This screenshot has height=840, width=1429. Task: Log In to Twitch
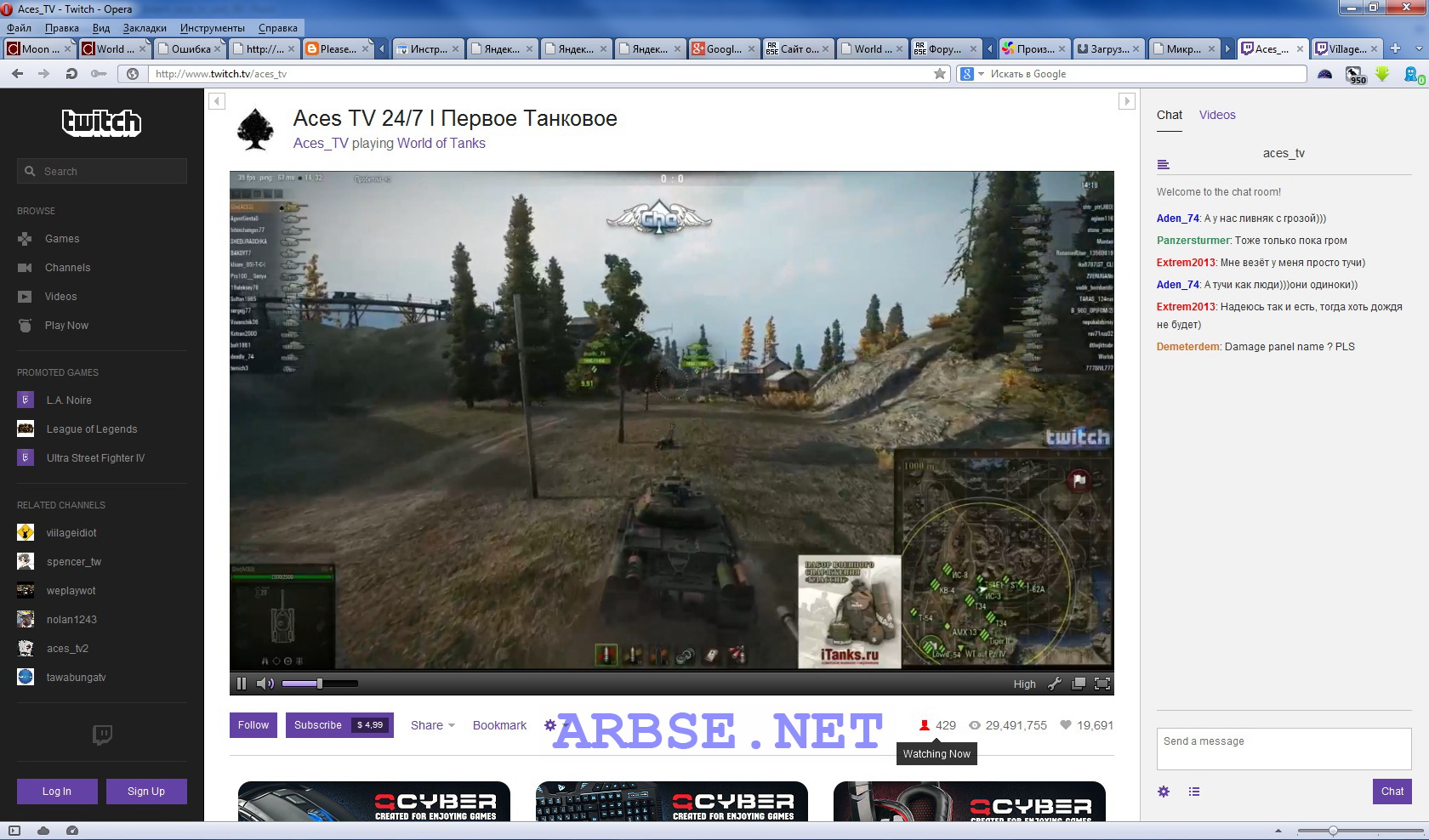point(57,792)
